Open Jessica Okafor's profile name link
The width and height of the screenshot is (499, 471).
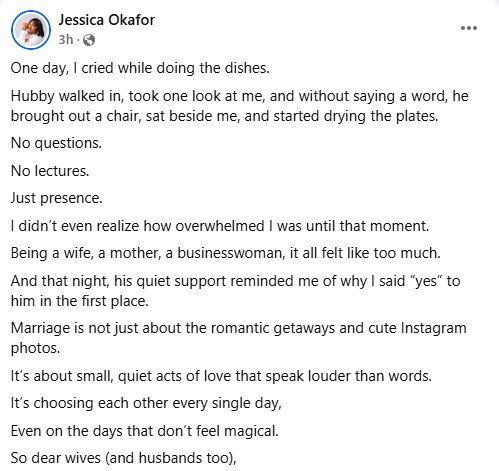click(107, 20)
